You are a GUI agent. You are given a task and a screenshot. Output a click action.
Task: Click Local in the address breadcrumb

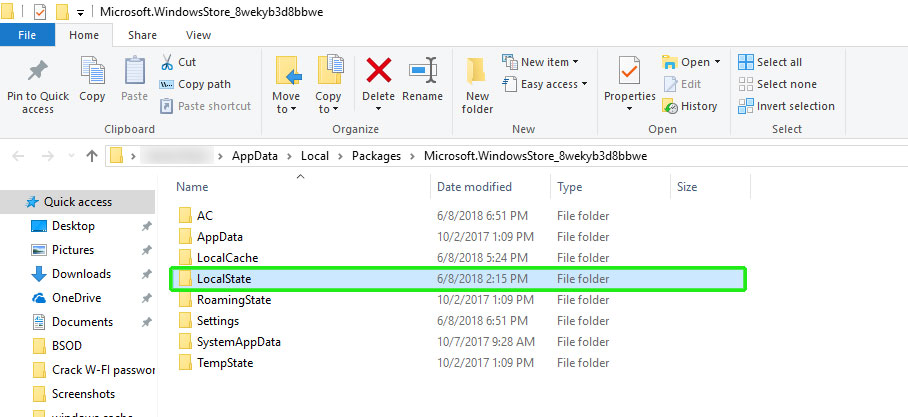[315, 156]
